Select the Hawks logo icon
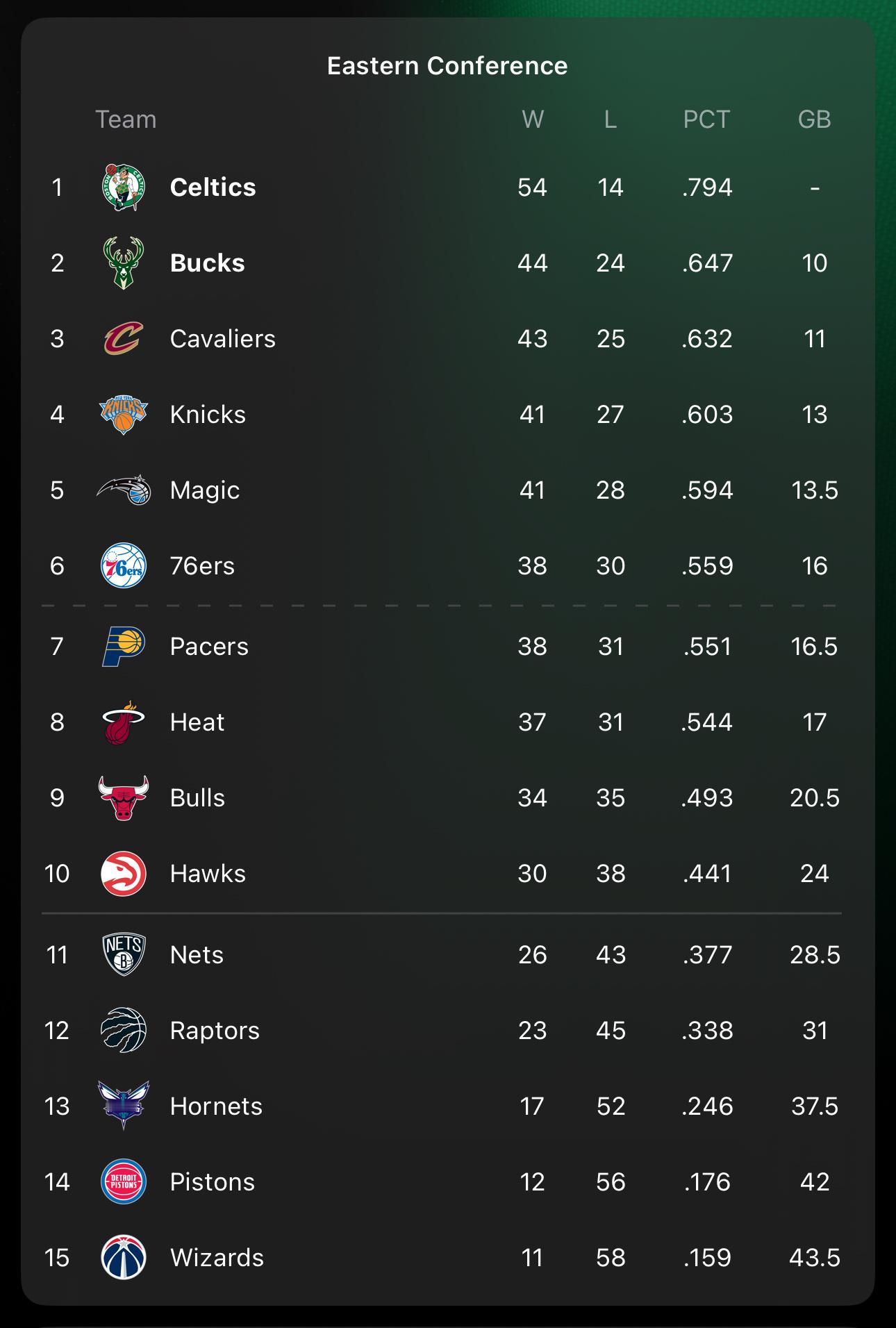 (x=124, y=874)
